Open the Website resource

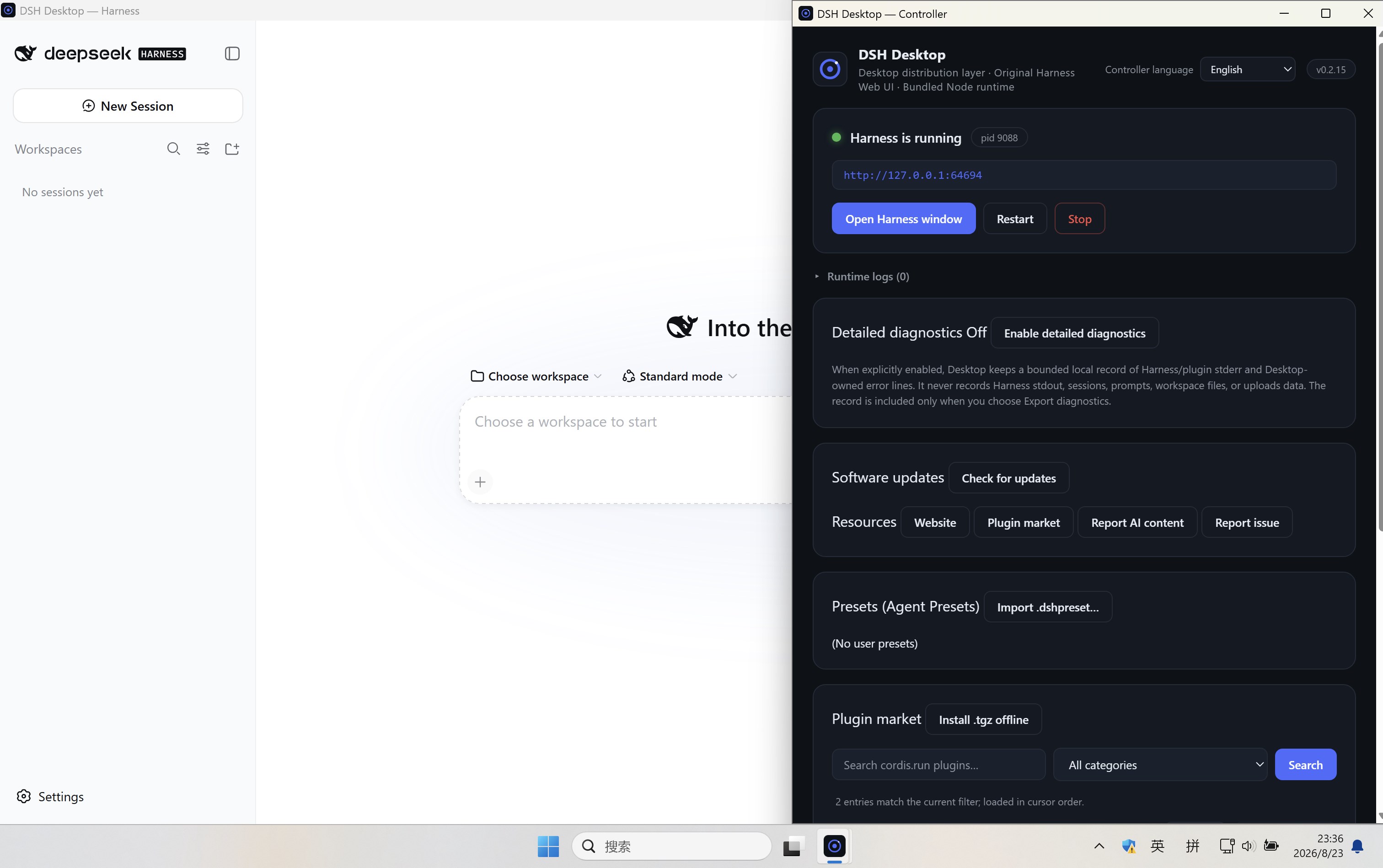point(935,522)
